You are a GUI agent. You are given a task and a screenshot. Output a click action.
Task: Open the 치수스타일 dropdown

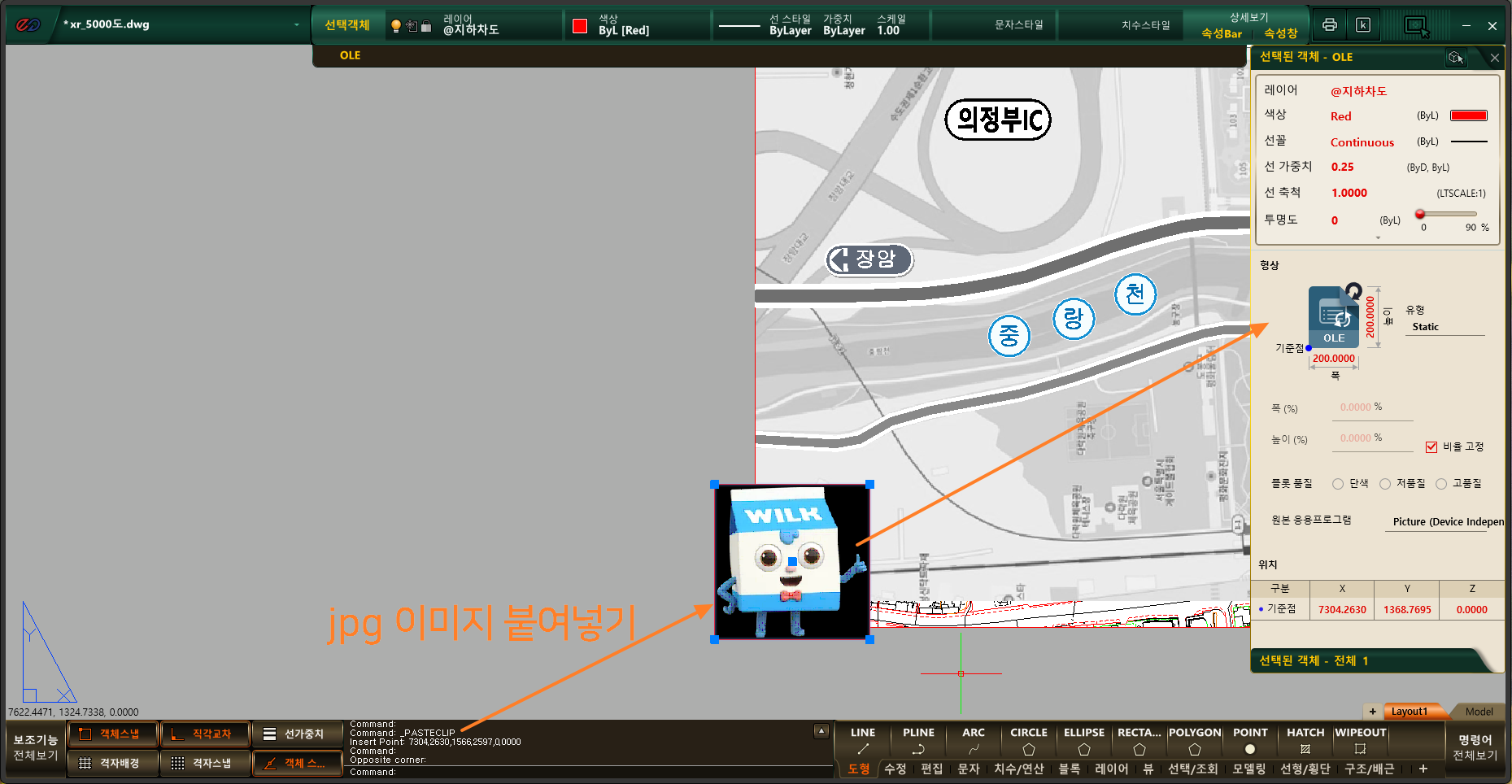[1122, 25]
